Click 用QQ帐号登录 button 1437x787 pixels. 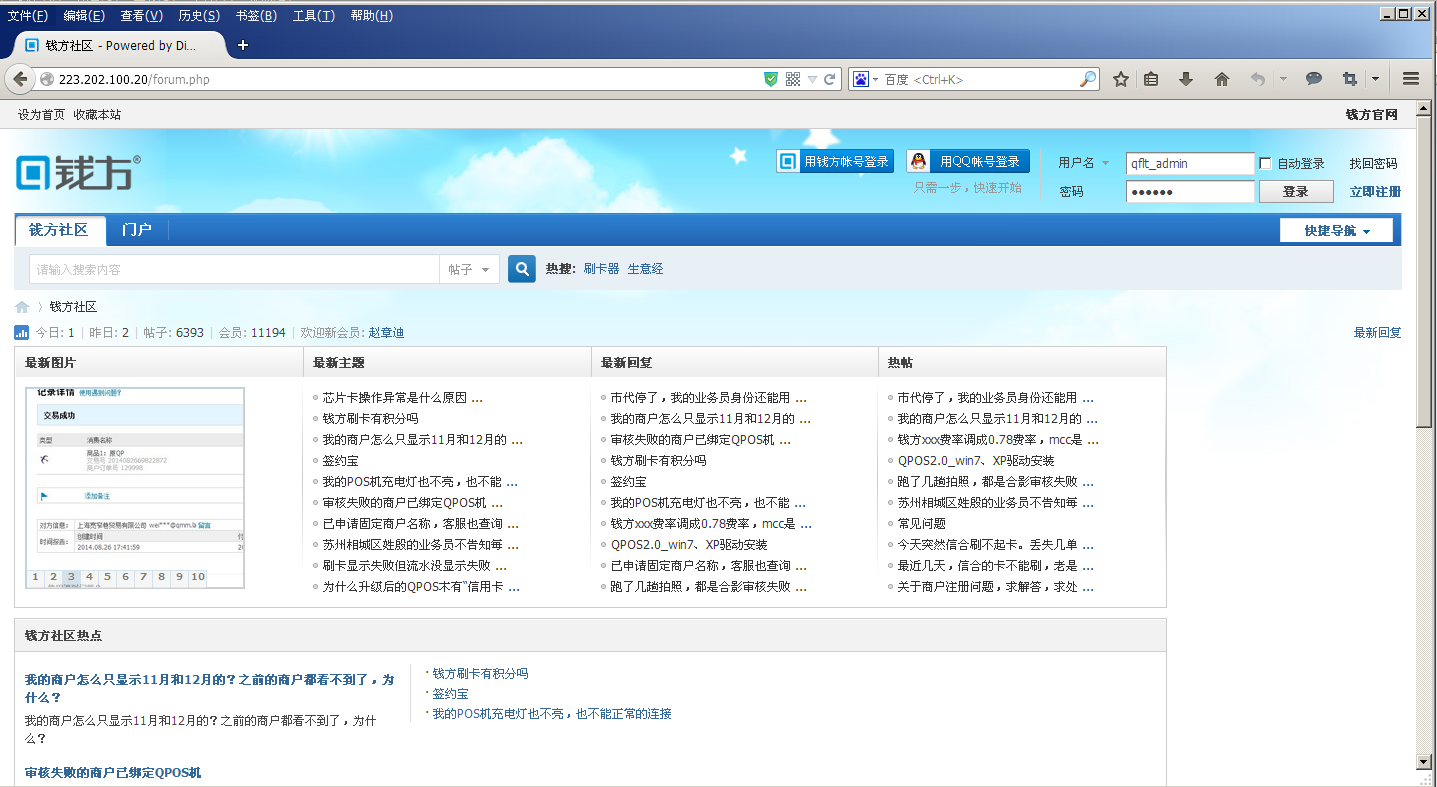[x=968, y=162]
